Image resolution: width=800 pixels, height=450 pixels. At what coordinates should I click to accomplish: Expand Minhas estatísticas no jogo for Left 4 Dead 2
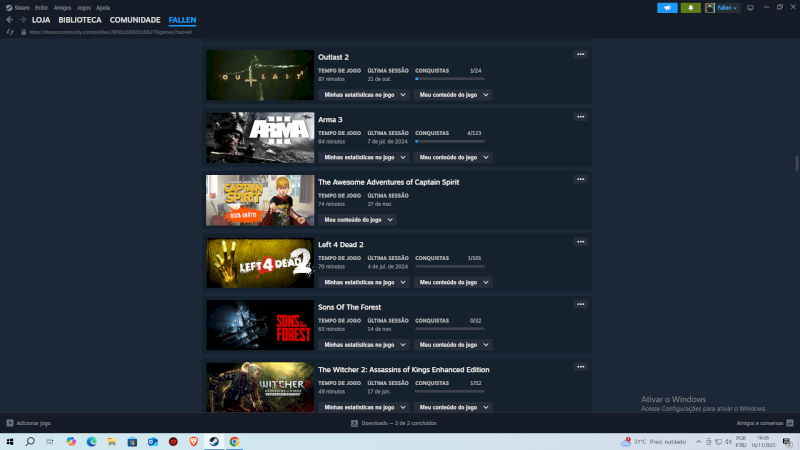click(364, 282)
